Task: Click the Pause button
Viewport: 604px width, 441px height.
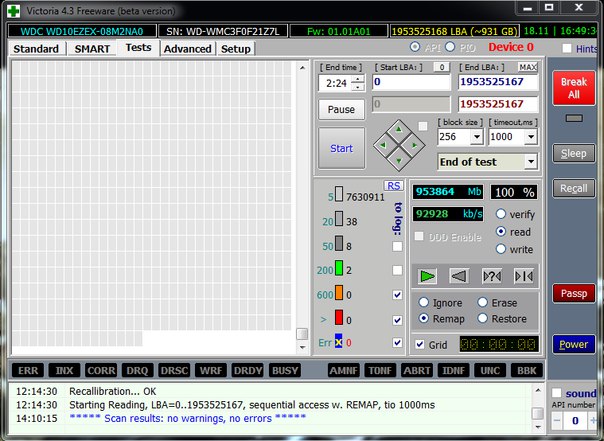Action: click(341, 109)
